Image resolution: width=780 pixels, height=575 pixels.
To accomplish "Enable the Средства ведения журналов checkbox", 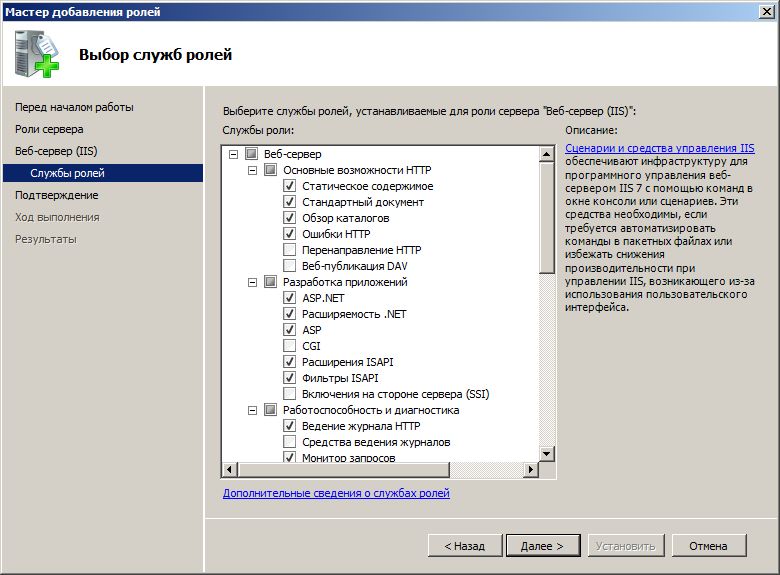I will click(289, 442).
